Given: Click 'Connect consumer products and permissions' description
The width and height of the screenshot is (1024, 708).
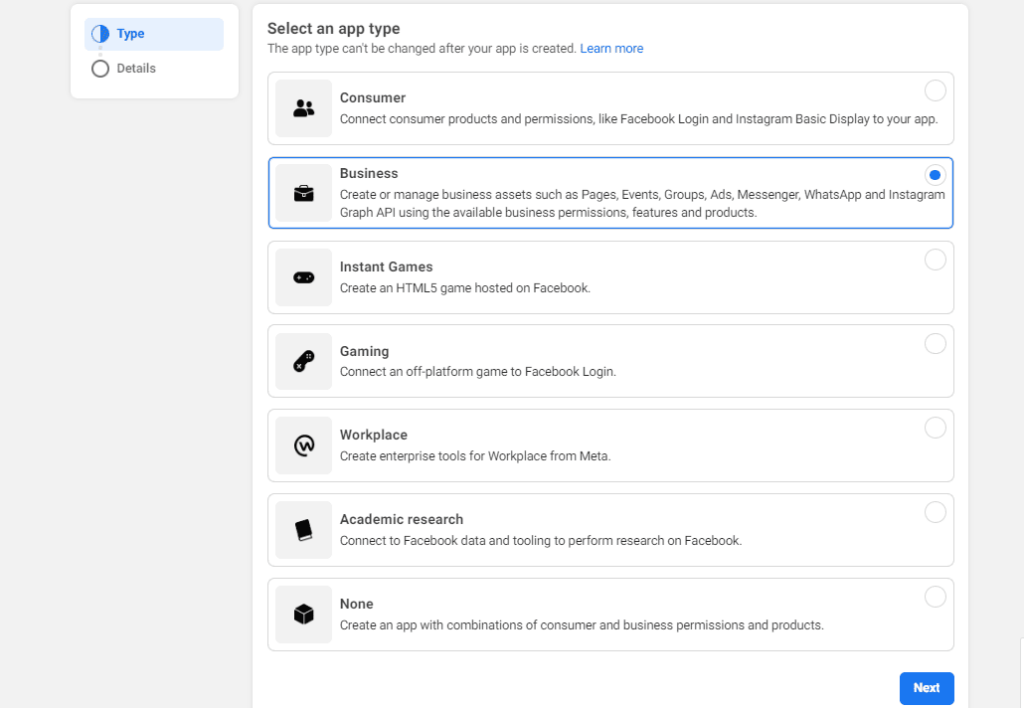Looking at the screenshot, I should click(x=639, y=120).
